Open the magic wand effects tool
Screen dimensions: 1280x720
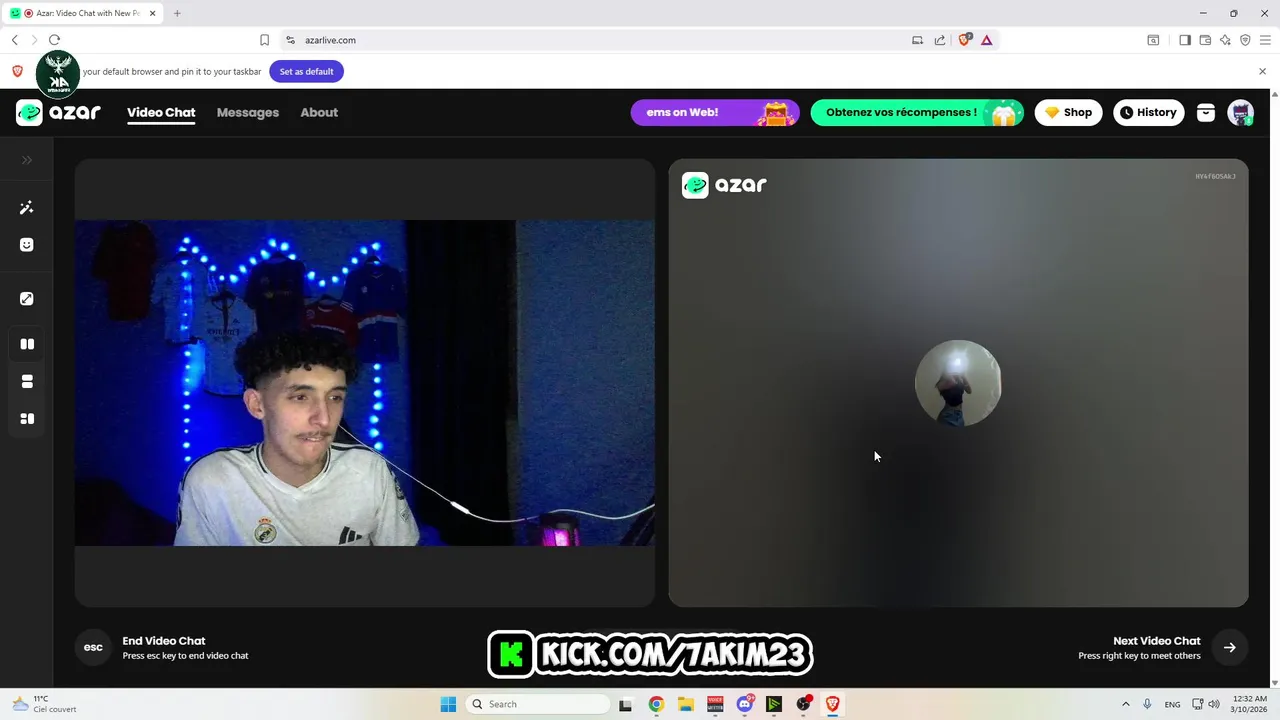click(x=27, y=208)
